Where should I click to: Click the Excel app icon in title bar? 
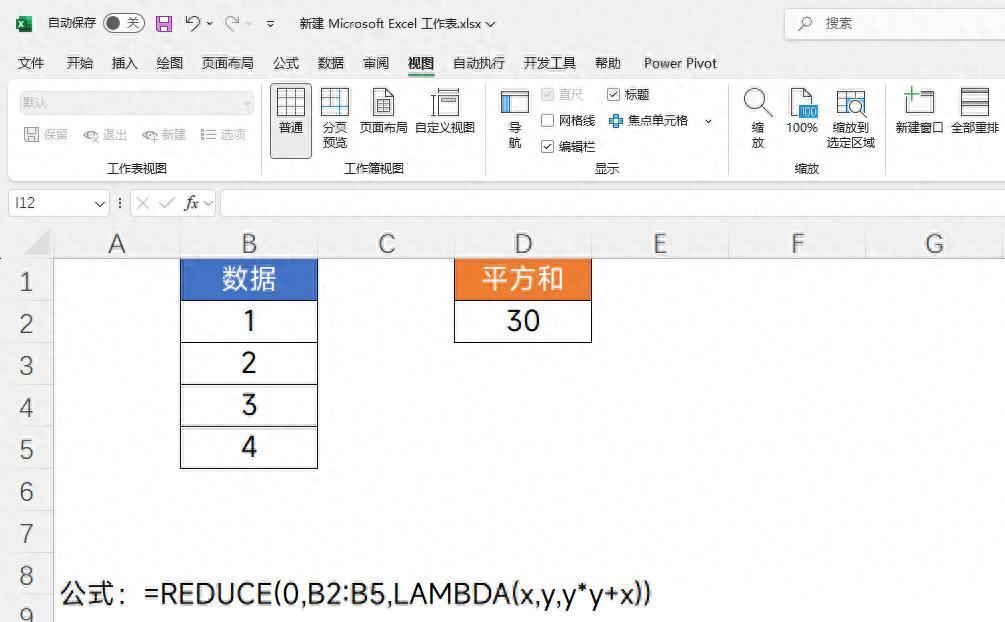pyautogui.click(x=24, y=24)
